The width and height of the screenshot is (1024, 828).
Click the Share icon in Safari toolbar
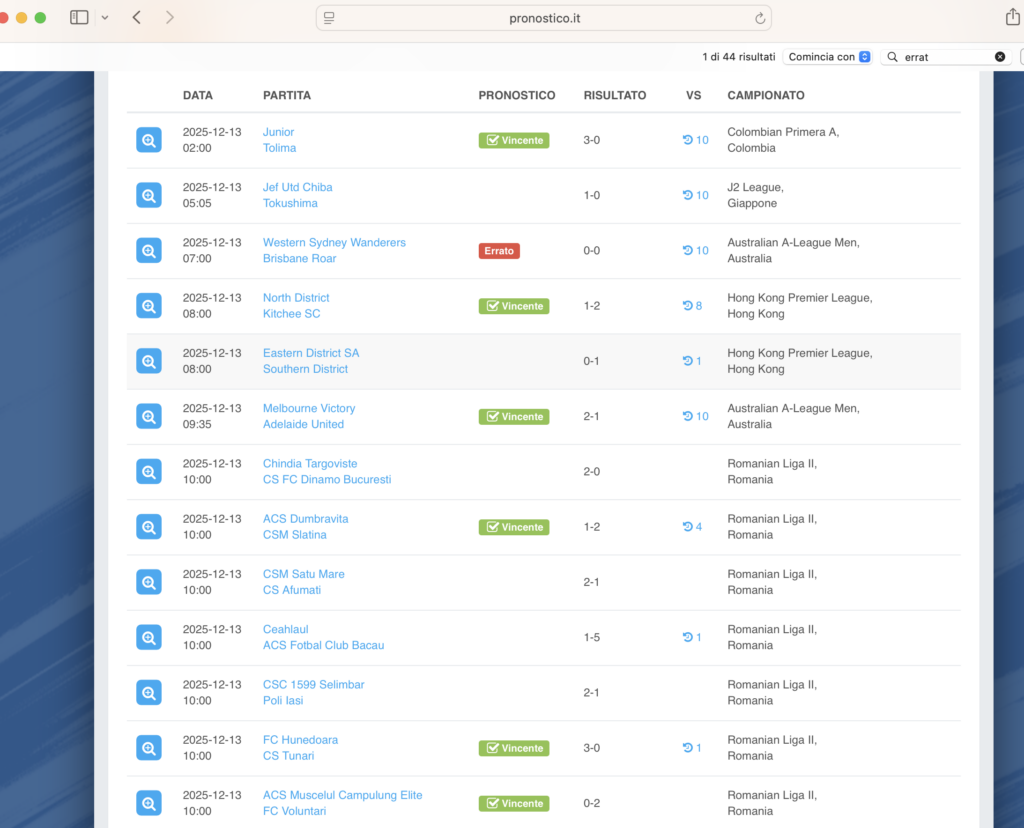(x=1012, y=18)
